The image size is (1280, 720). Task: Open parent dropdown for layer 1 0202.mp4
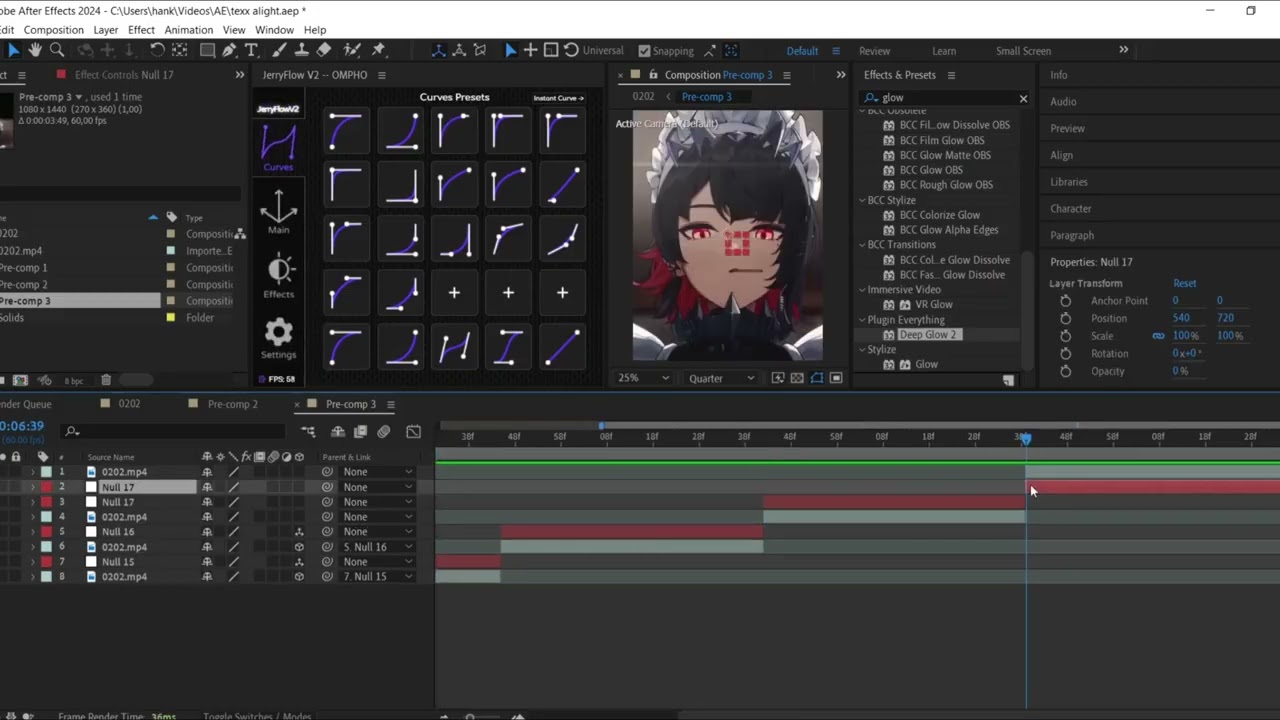377,472
